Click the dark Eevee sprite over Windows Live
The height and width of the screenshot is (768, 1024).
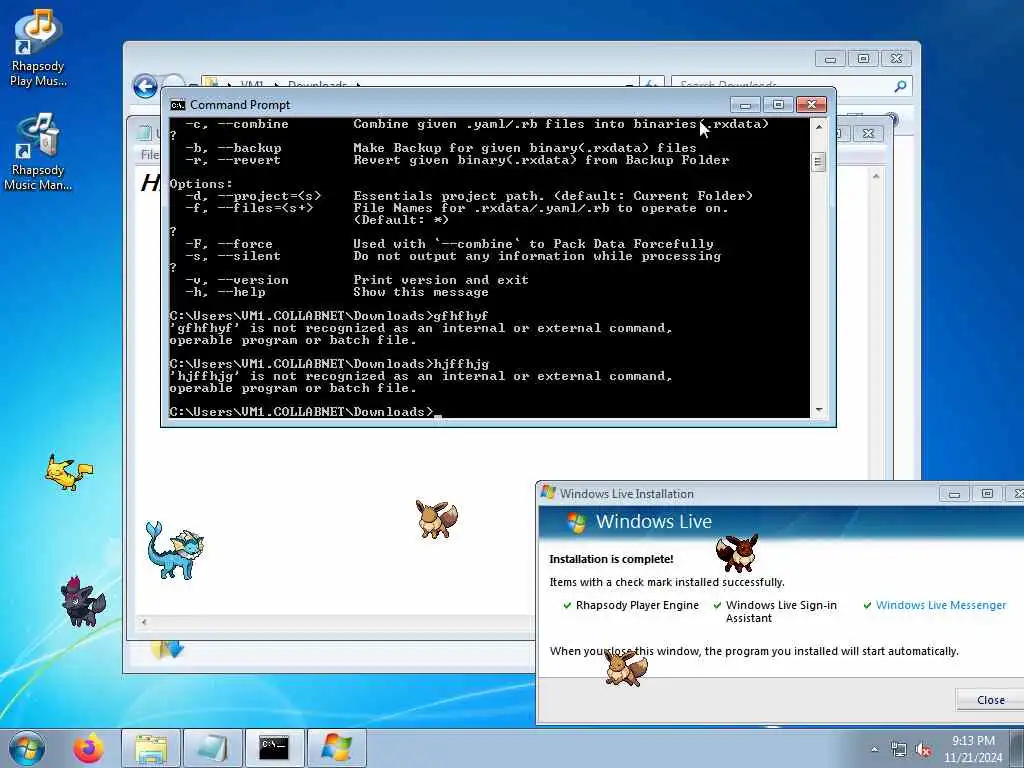tap(737, 552)
